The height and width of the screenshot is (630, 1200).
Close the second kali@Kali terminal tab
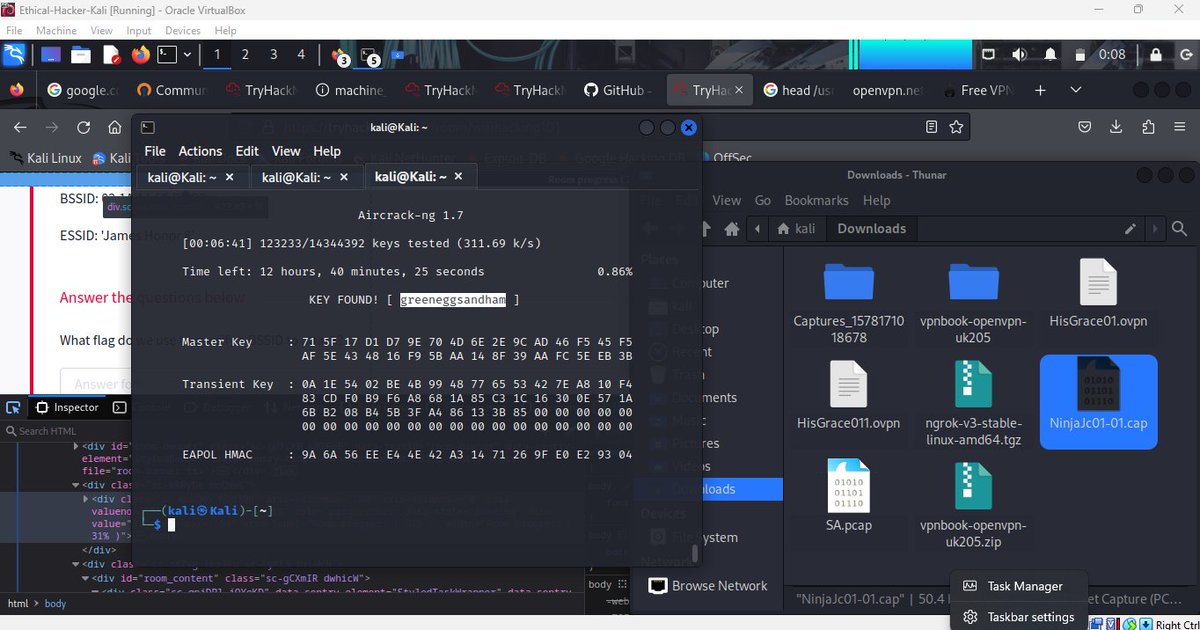pyautogui.click(x=345, y=177)
